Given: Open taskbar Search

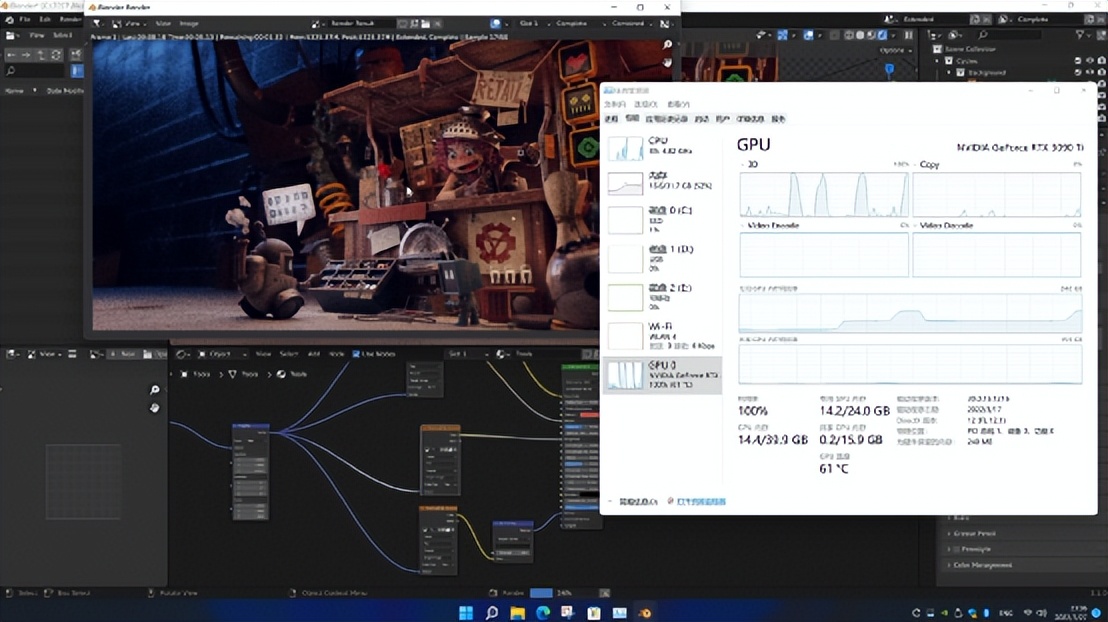Looking at the screenshot, I should click(x=491, y=612).
